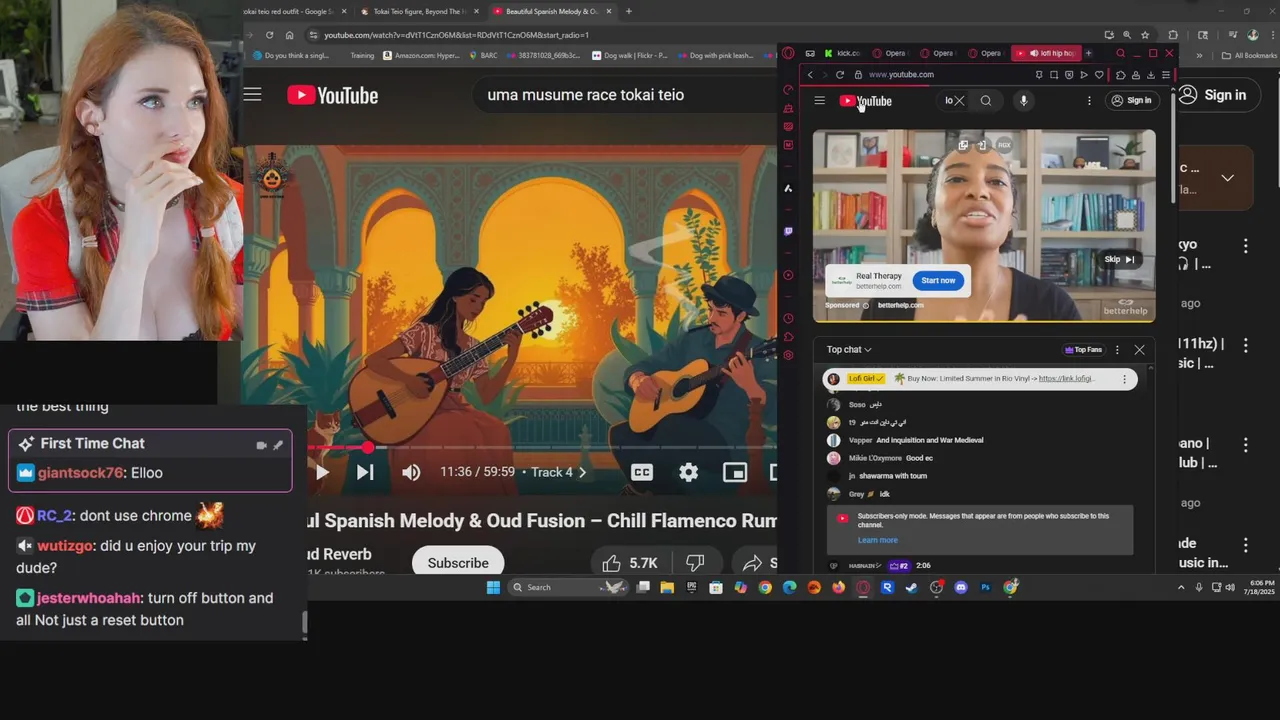Launch Steam from the taskbar
This screenshot has height=720, width=1280.
[911, 587]
